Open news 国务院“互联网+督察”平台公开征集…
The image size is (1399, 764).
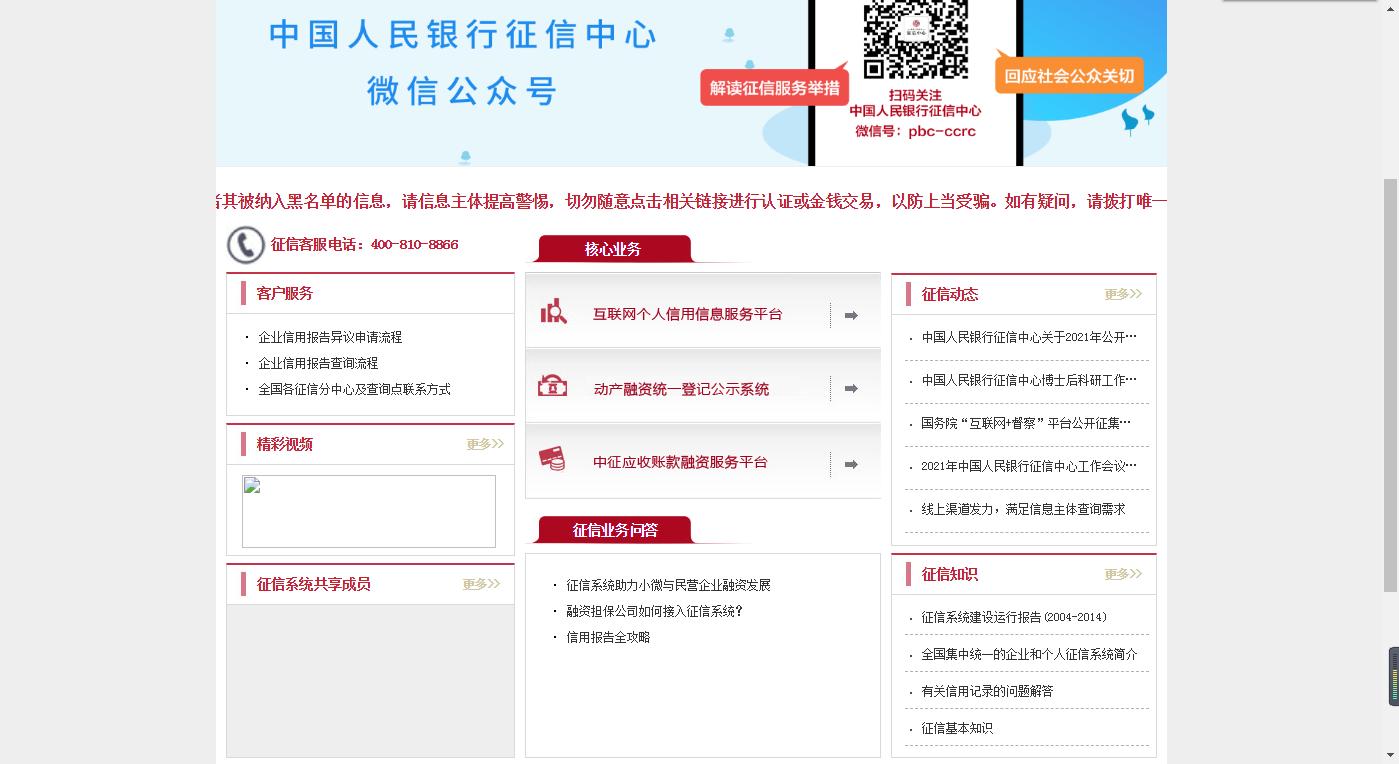[1026, 423]
